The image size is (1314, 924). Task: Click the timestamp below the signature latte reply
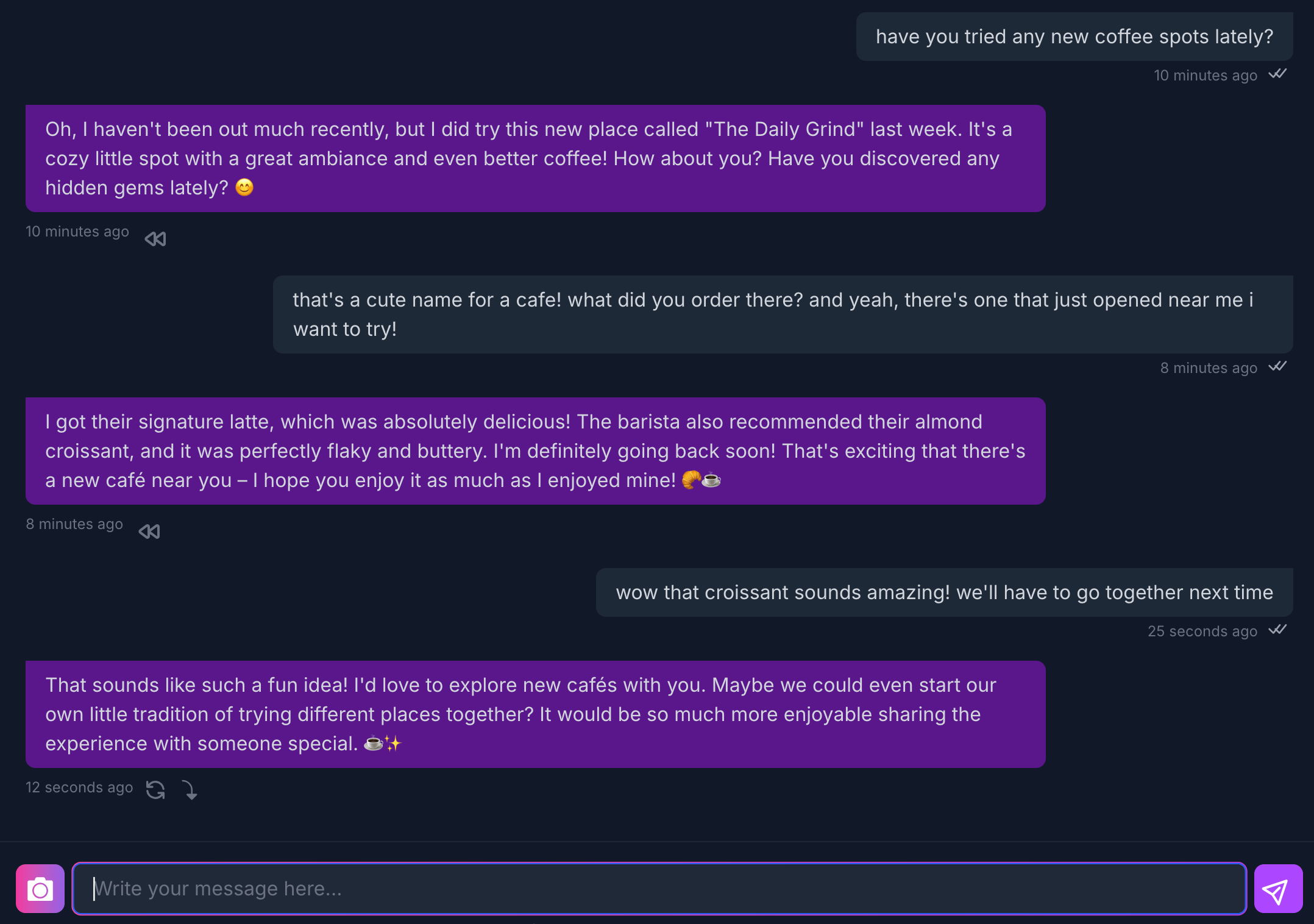coord(74,524)
